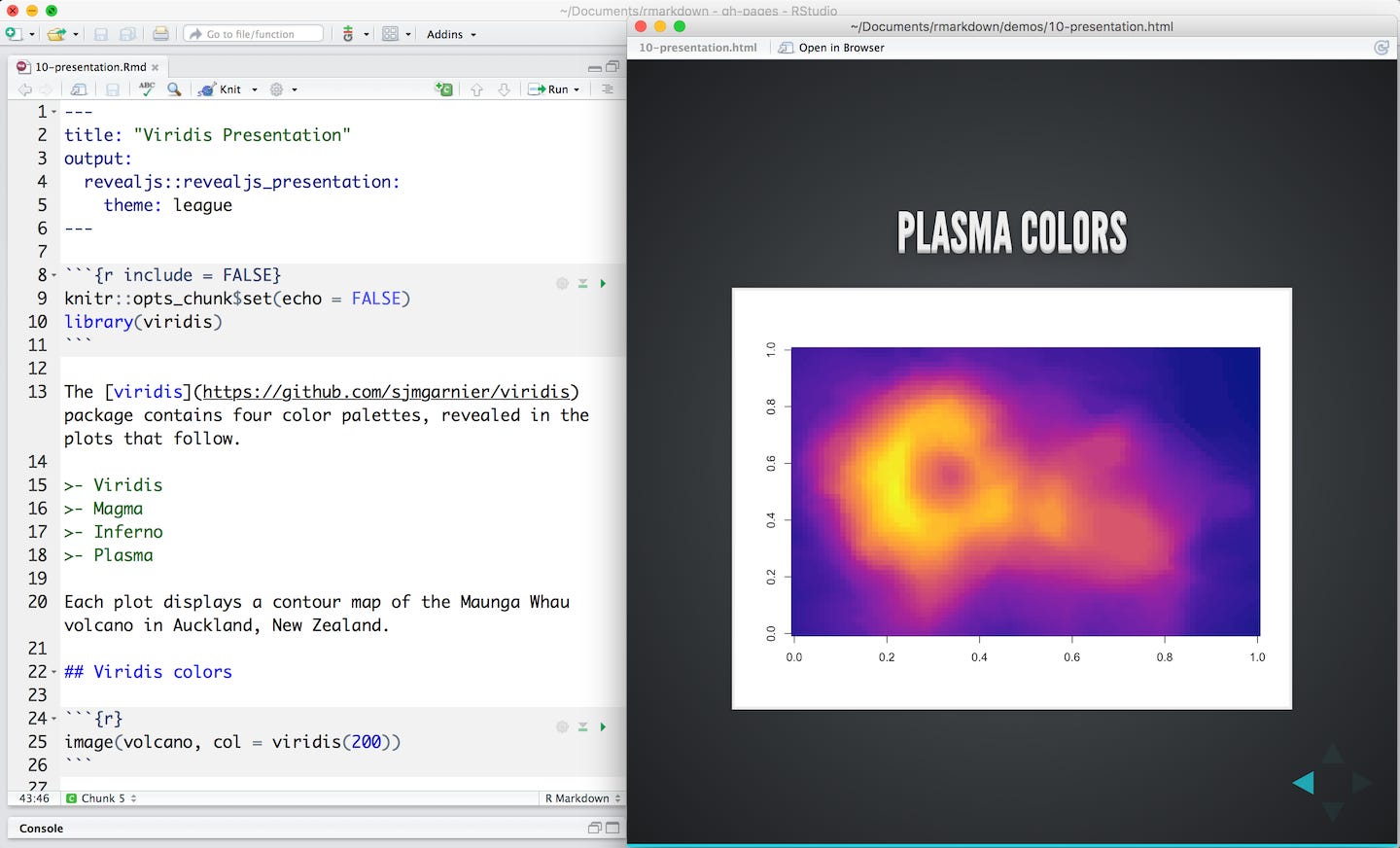Click the gear icon on chunk 5
Viewport: 1400px width, 848px height.
point(562,726)
